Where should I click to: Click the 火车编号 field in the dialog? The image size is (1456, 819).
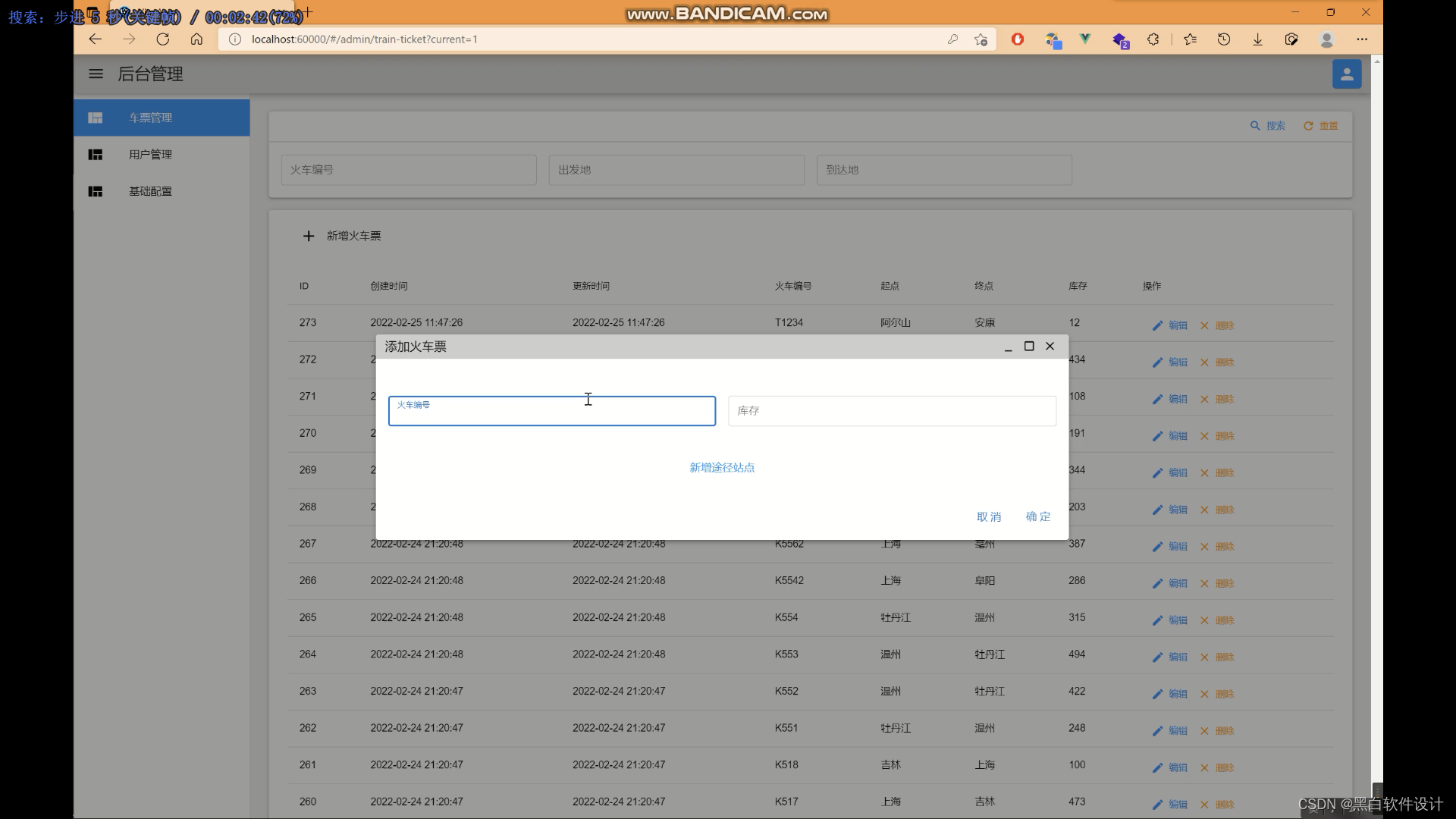(552, 411)
